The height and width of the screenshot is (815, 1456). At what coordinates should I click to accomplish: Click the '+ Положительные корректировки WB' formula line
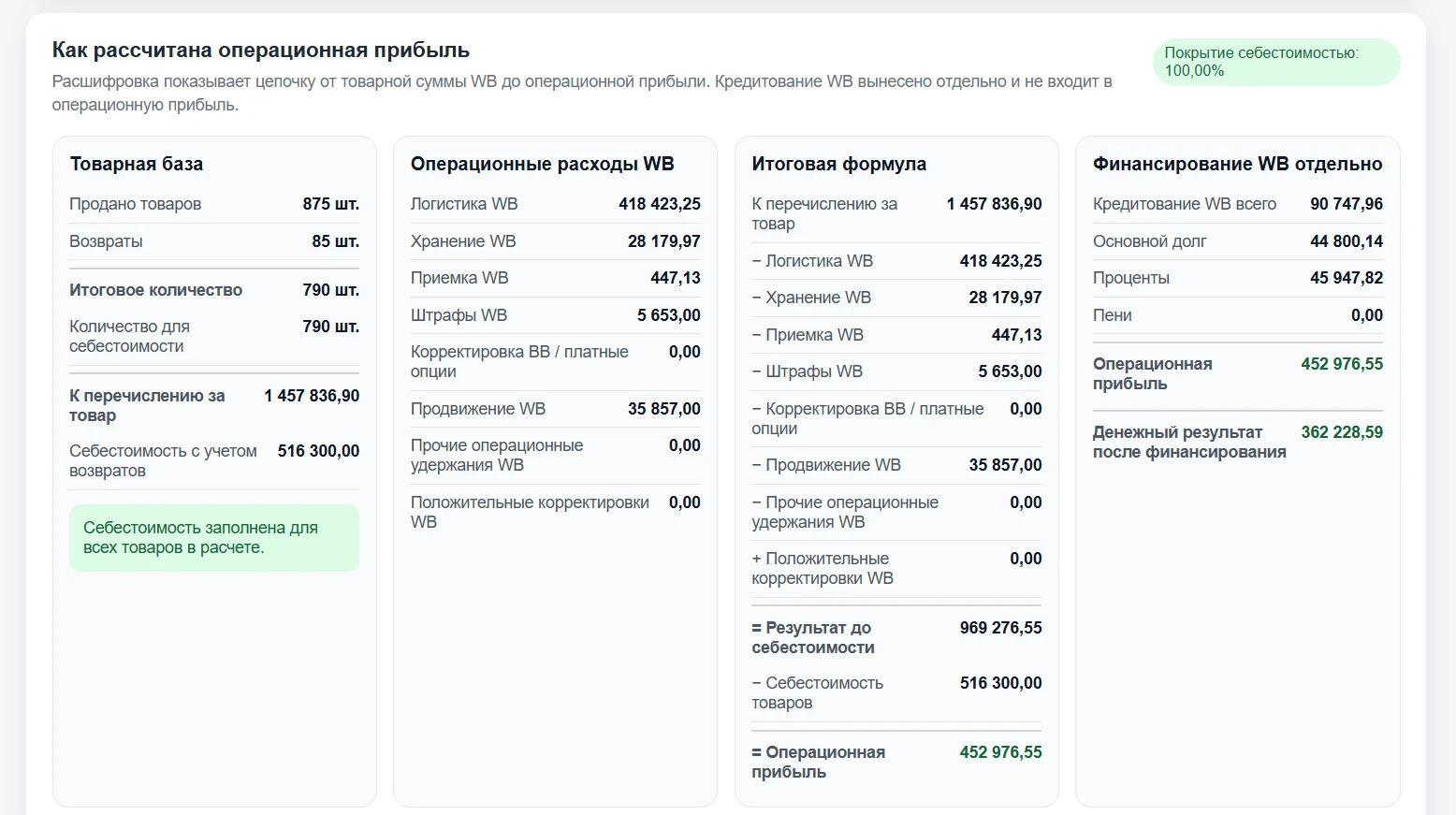click(x=823, y=568)
